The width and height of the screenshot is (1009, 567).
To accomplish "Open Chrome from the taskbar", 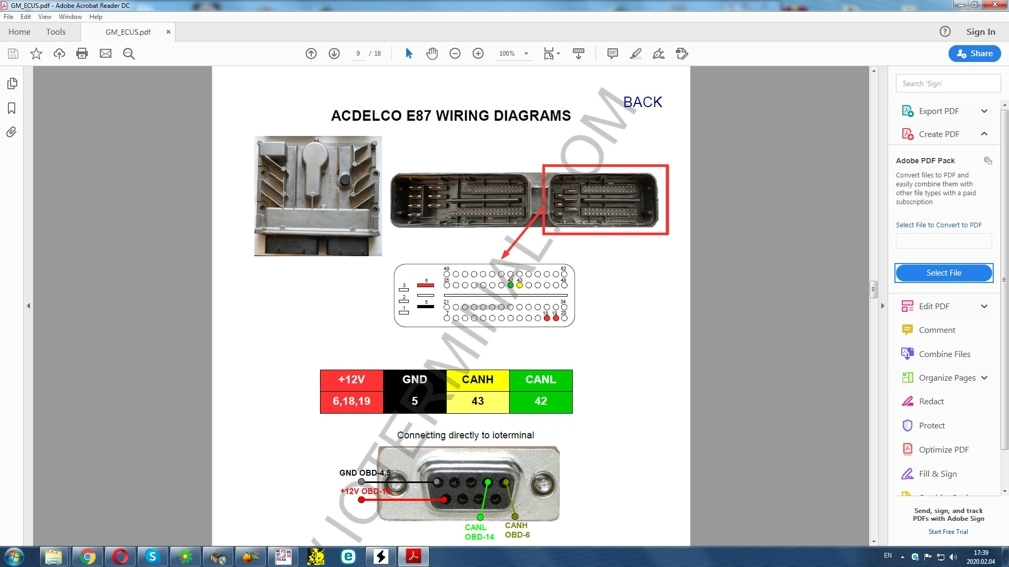I will tap(87, 557).
